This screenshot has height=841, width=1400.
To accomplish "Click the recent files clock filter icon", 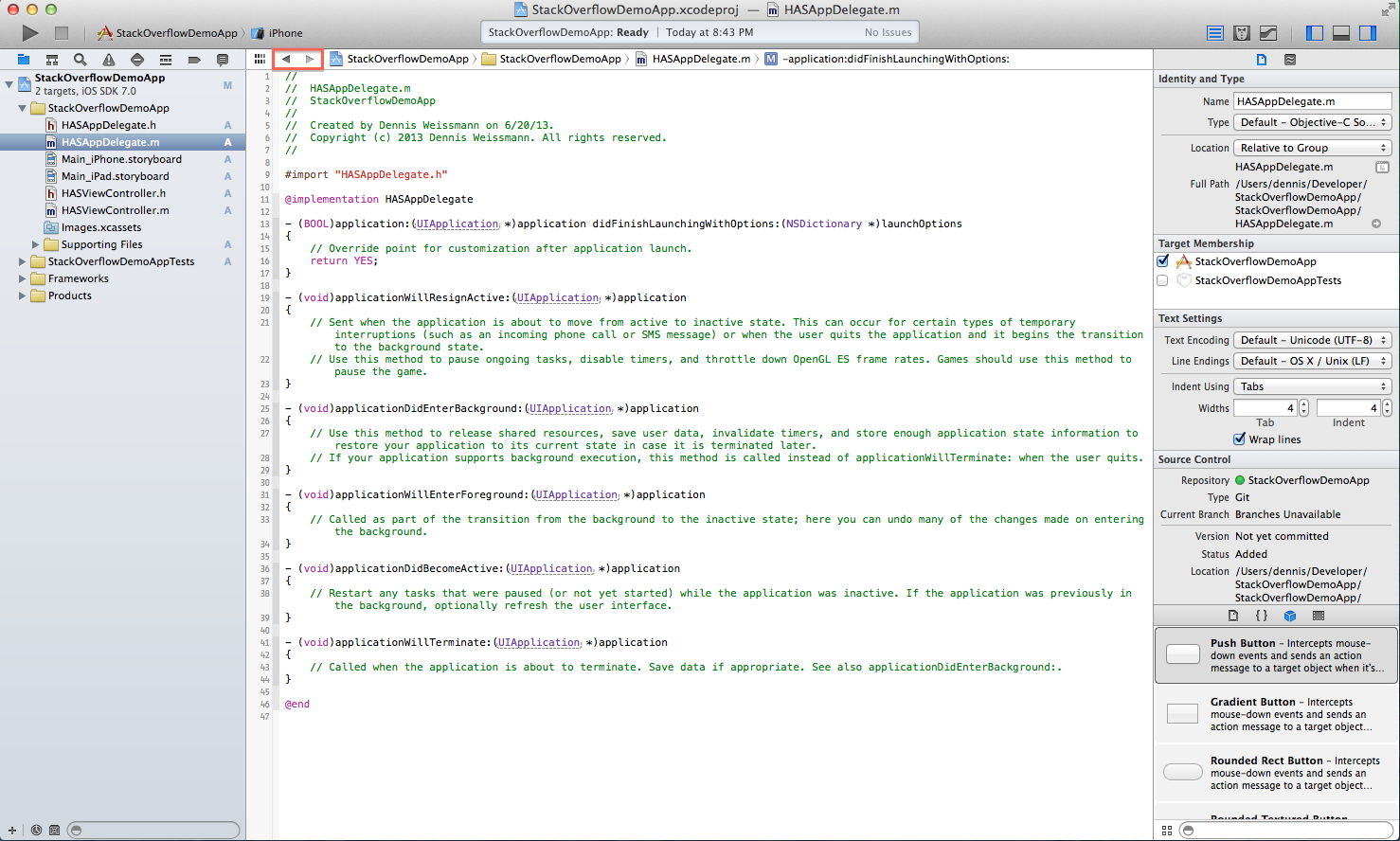I will (36, 831).
